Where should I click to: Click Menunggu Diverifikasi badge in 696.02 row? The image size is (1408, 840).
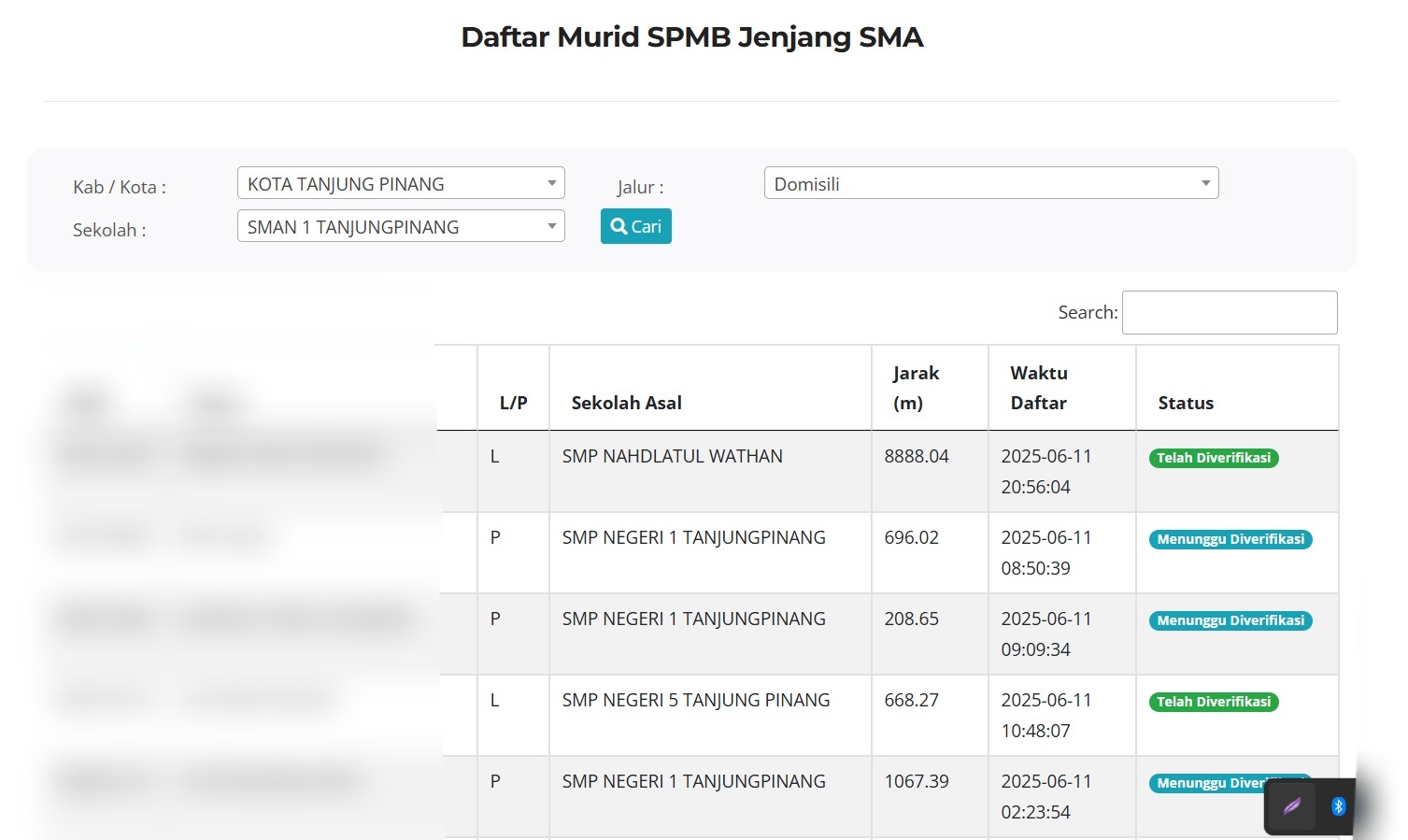pos(1230,539)
